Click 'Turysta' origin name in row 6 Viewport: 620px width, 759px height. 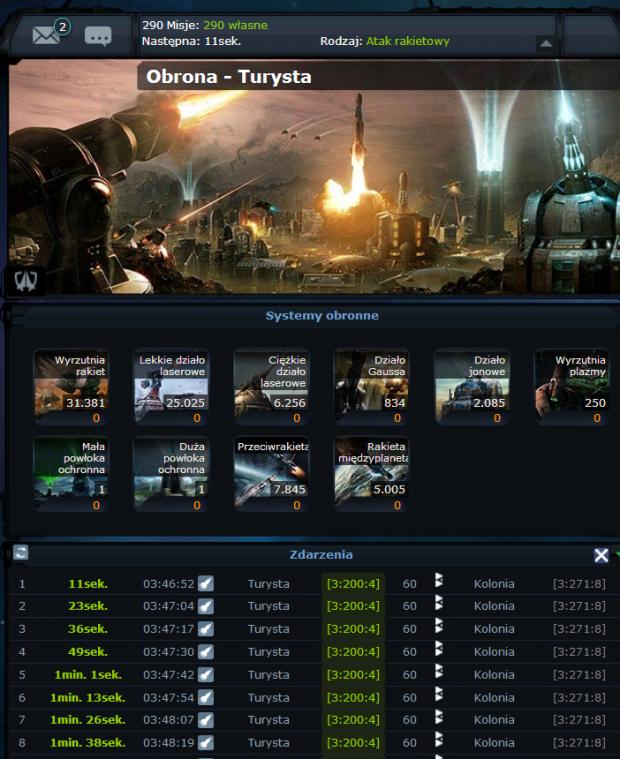(x=269, y=698)
